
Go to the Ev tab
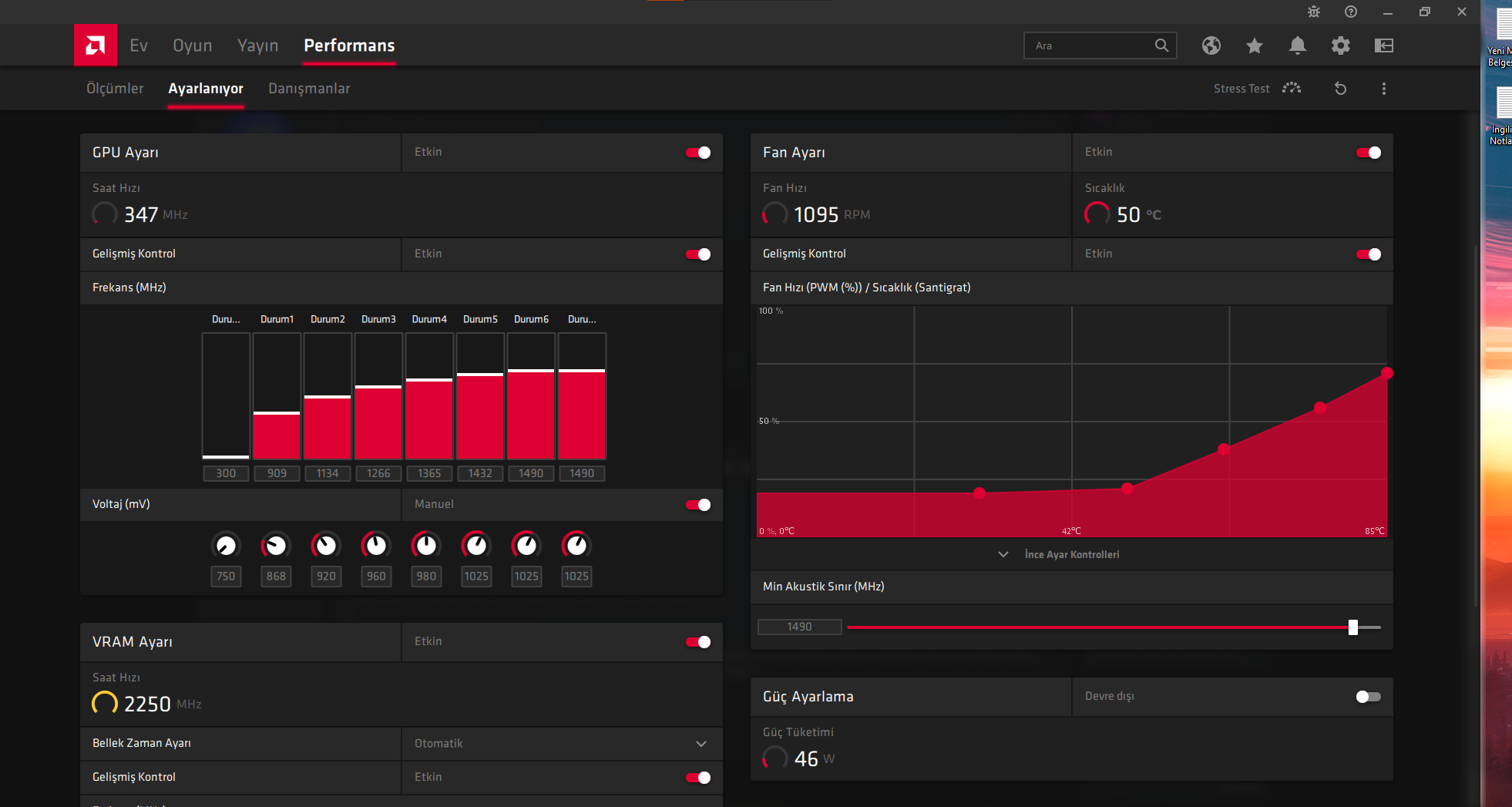(x=139, y=45)
